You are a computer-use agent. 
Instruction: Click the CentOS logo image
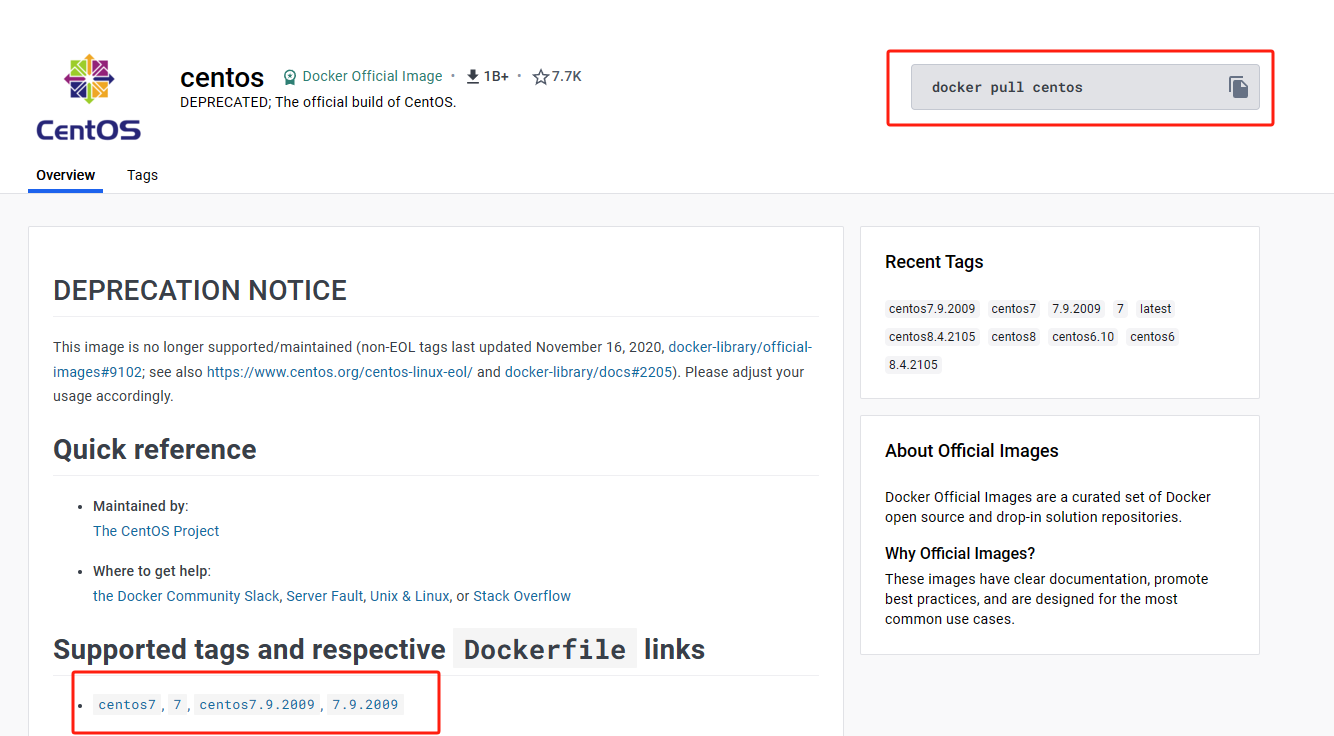(88, 98)
